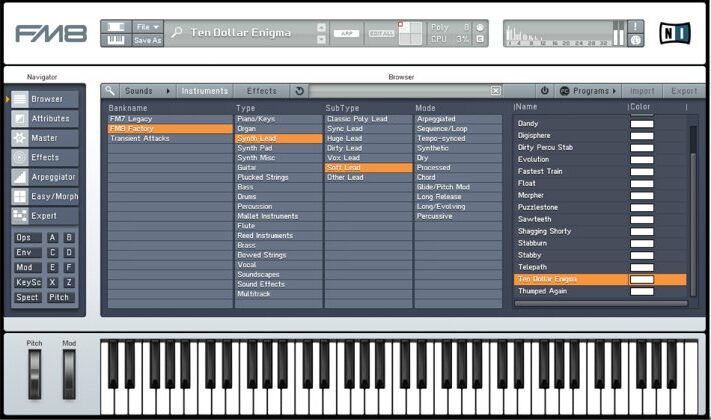Click the small round icon beside the Poly value

tap(480, 28)
